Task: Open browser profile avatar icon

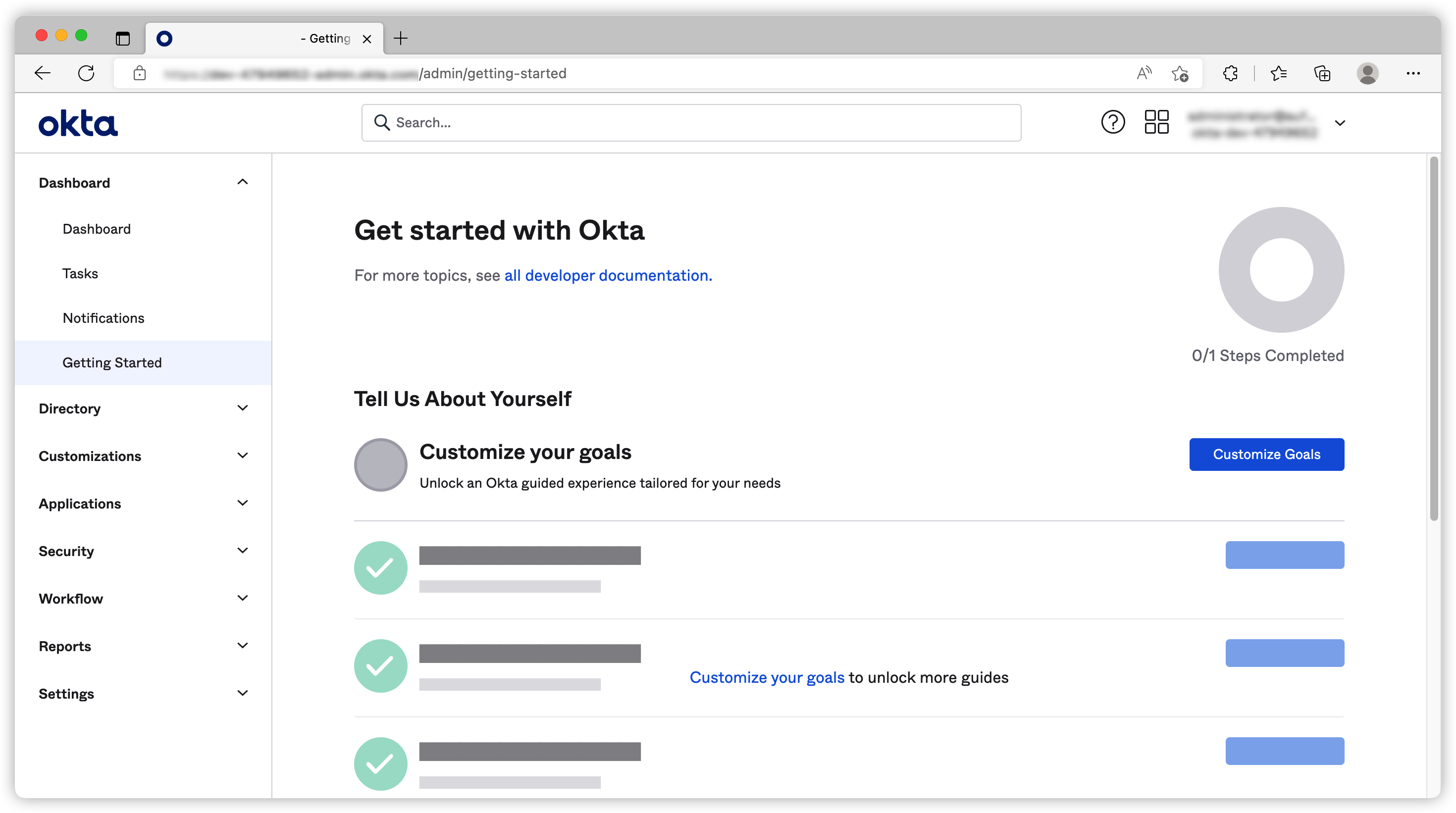Action: click(1367, 73)
